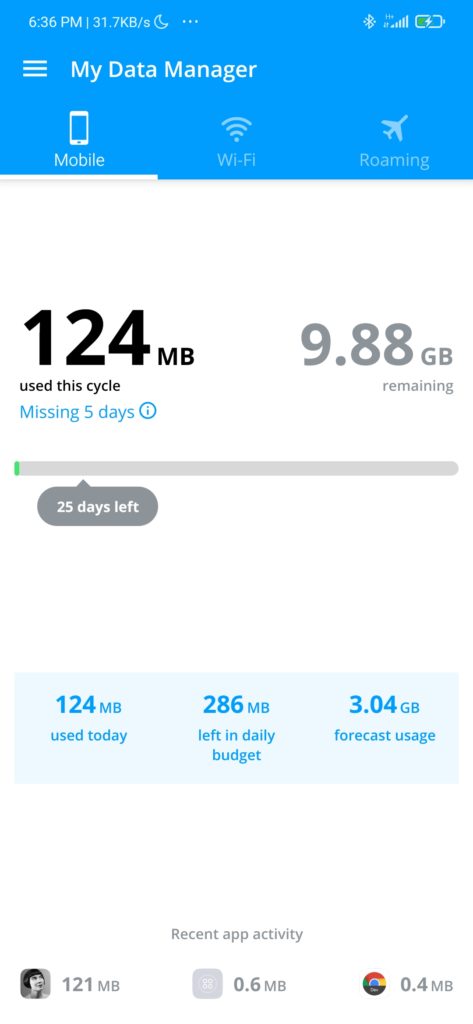
Task: Tap the 124 MB used today stat
Action: click(89, 718)
